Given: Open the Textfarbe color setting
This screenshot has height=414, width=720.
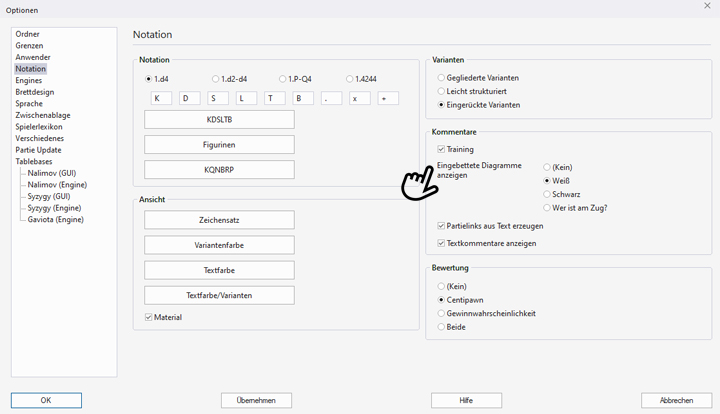Looking at the screenshot, I should click(x=219, y=270).
